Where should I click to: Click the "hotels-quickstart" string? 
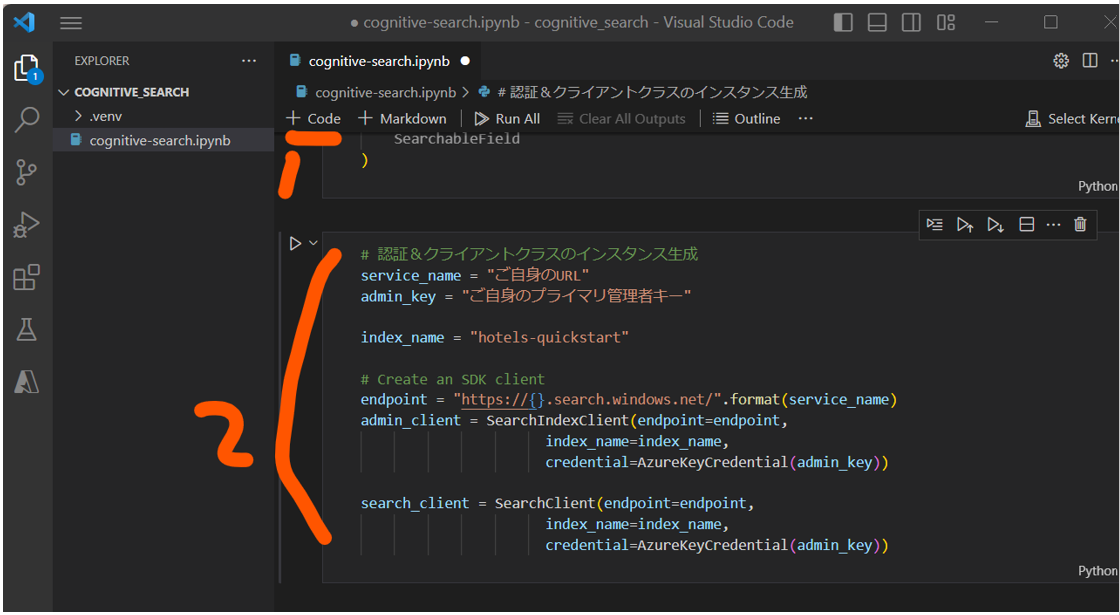tap(549, 337)
